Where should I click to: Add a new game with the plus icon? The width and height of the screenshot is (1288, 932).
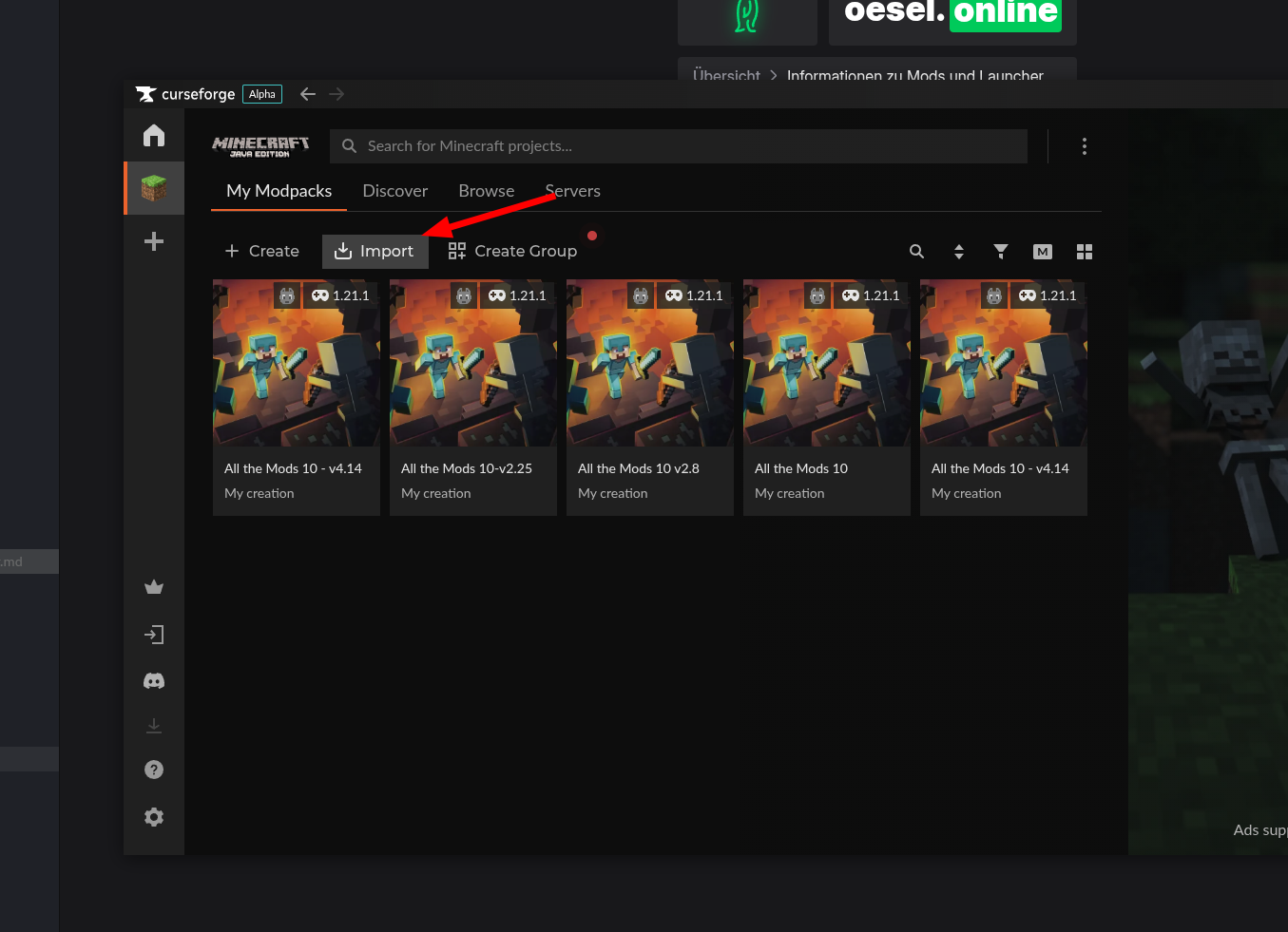pos(153,240)
